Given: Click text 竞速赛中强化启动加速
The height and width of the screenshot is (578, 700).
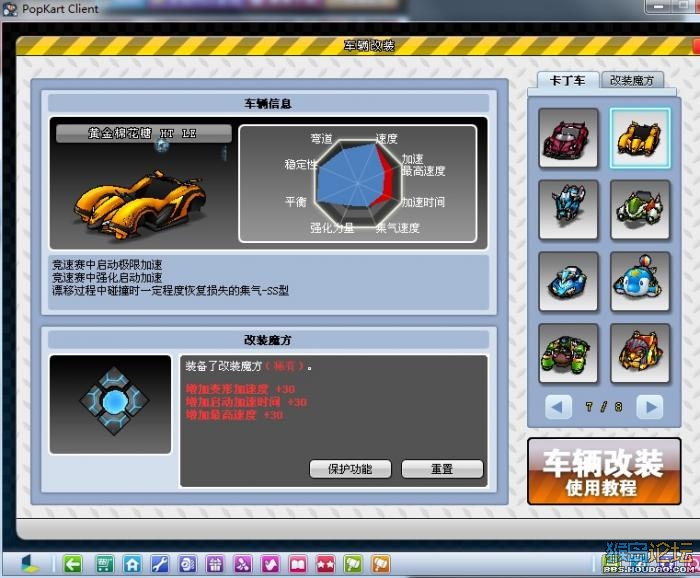Looking at the screenshot, I should 107,278.
